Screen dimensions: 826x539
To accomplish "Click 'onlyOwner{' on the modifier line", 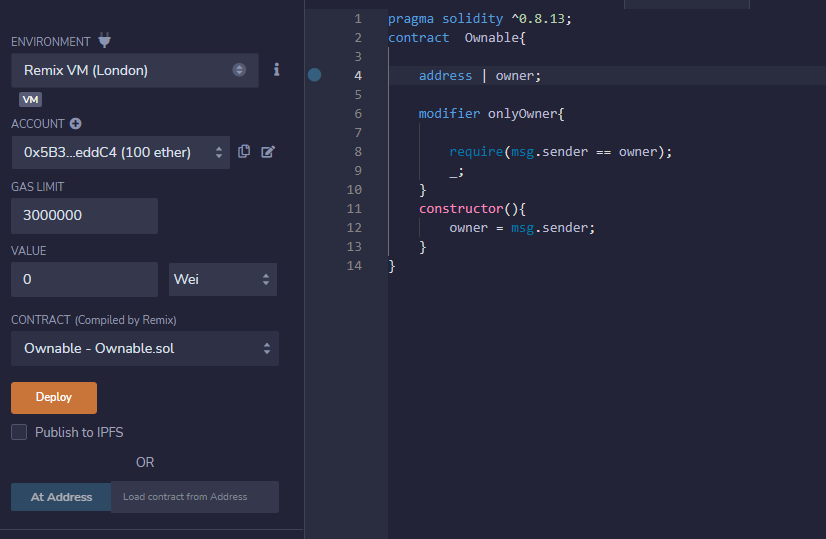I will tap(526, 114).
